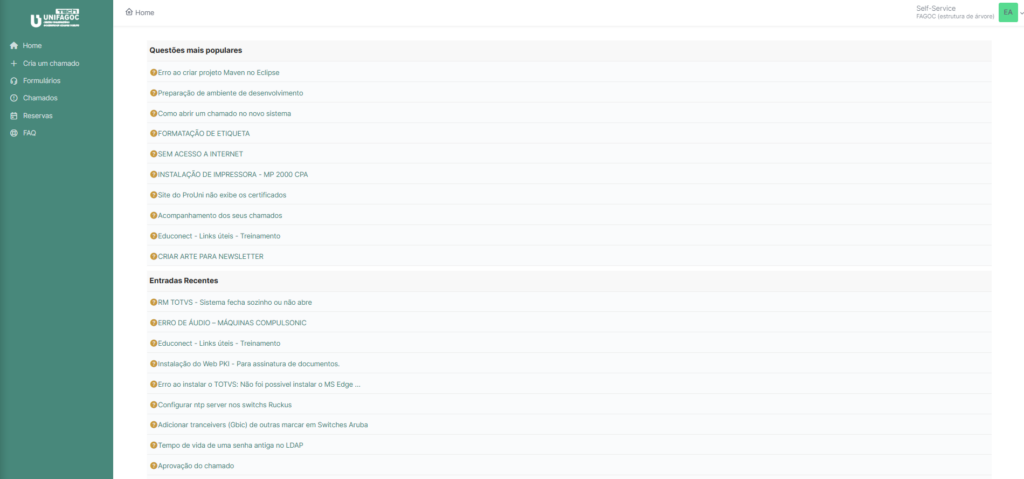Go to the Chamados menu item

tap(40, 98)
